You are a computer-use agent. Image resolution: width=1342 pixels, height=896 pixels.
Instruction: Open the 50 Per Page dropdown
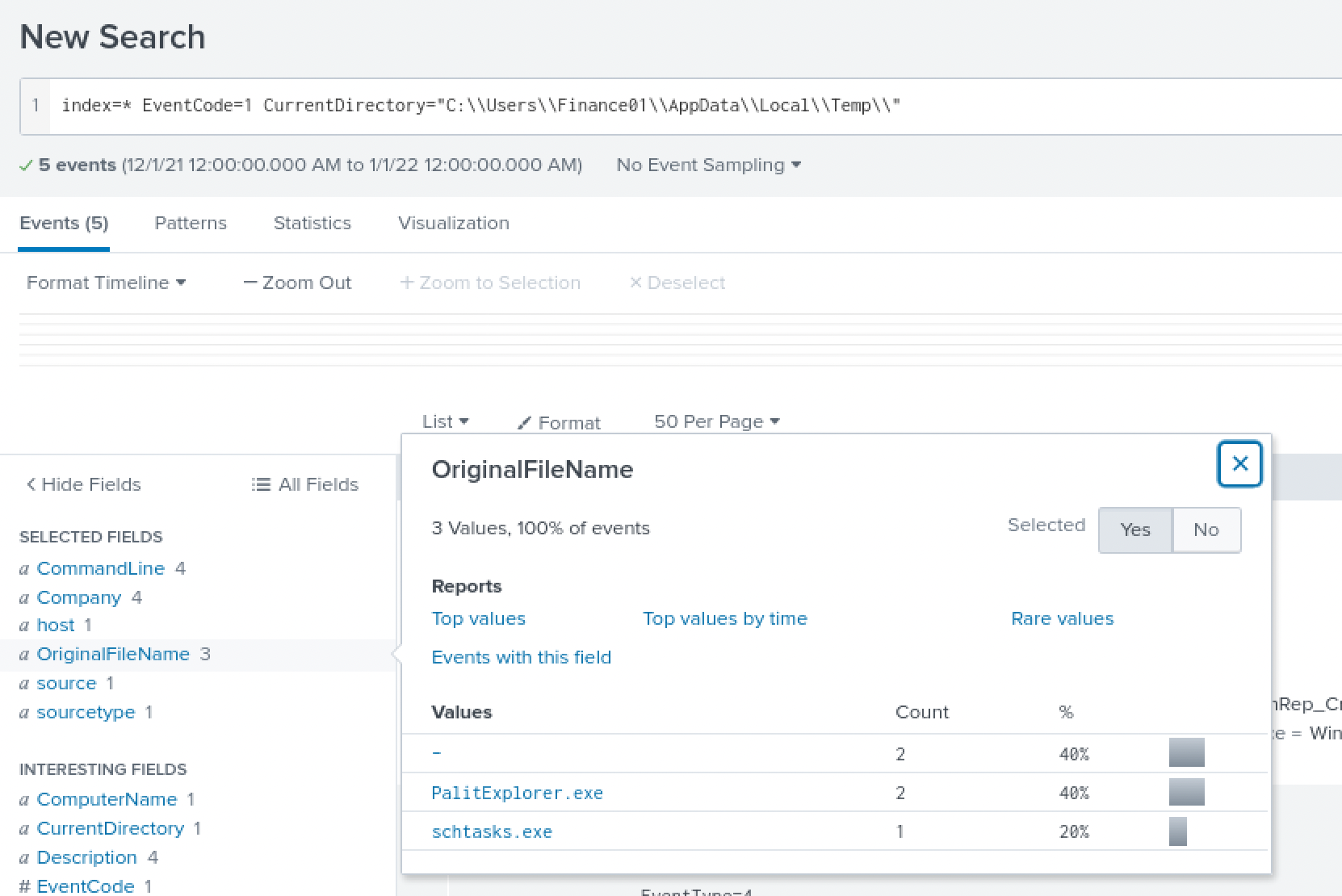pyautogui.click(x=716, y=421)
